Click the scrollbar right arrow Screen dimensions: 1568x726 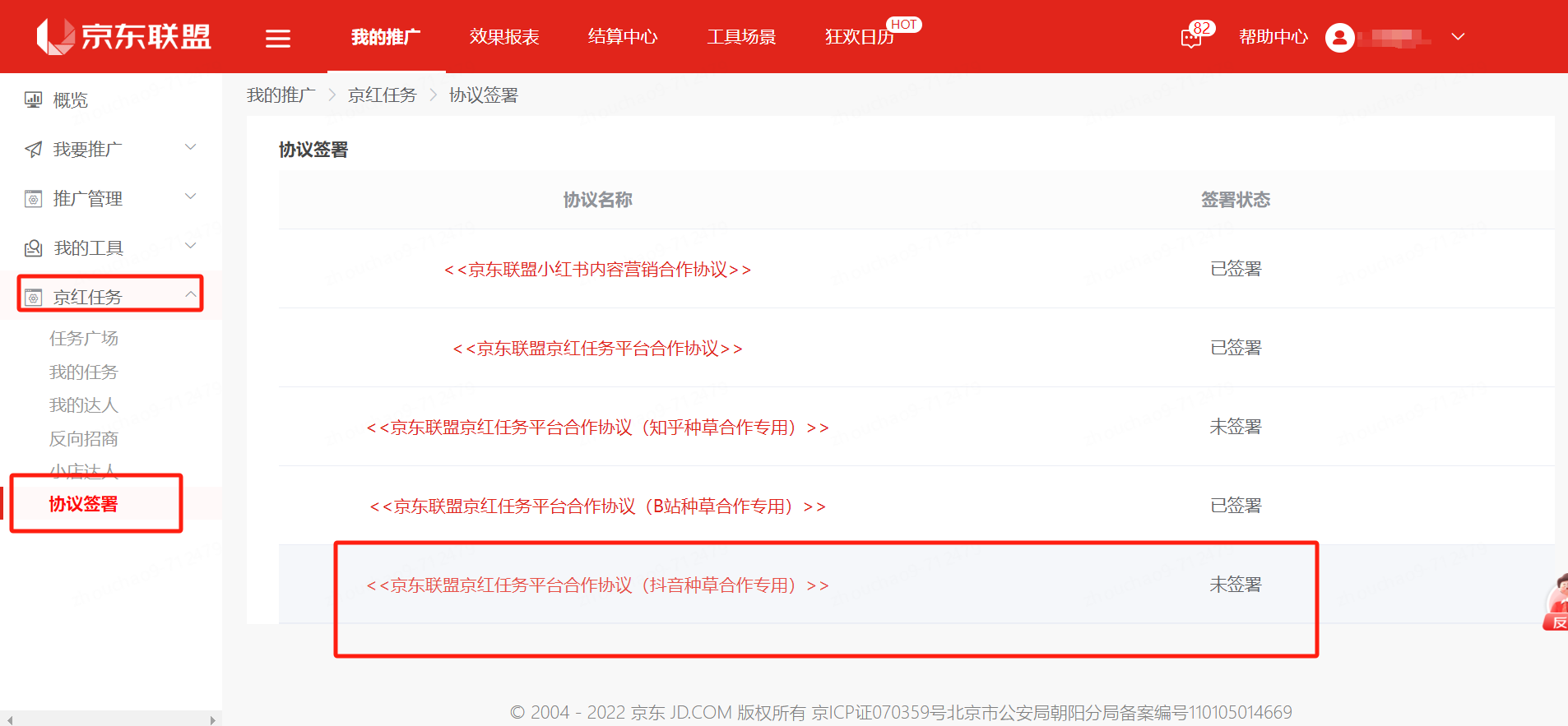tap(213, 719)
